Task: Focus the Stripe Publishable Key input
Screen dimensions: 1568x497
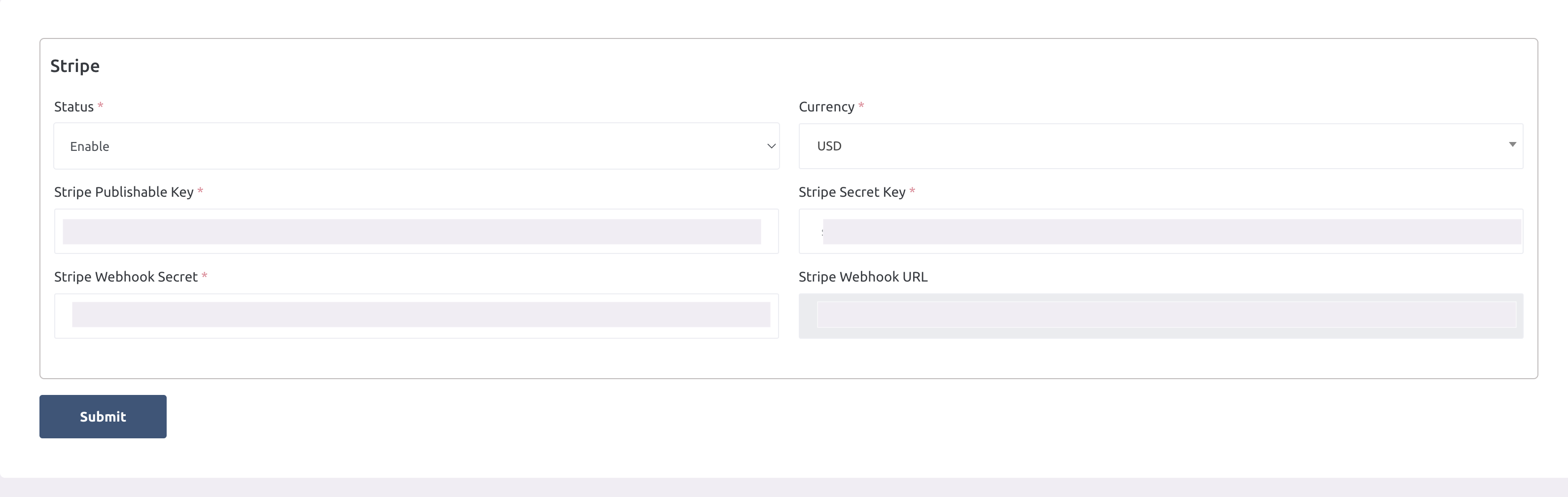Action: click(416, 231)
